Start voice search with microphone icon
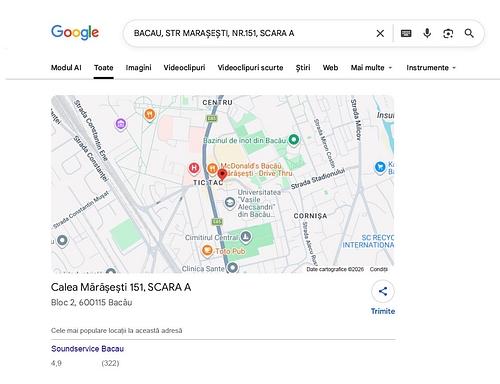 coord(427,33)
